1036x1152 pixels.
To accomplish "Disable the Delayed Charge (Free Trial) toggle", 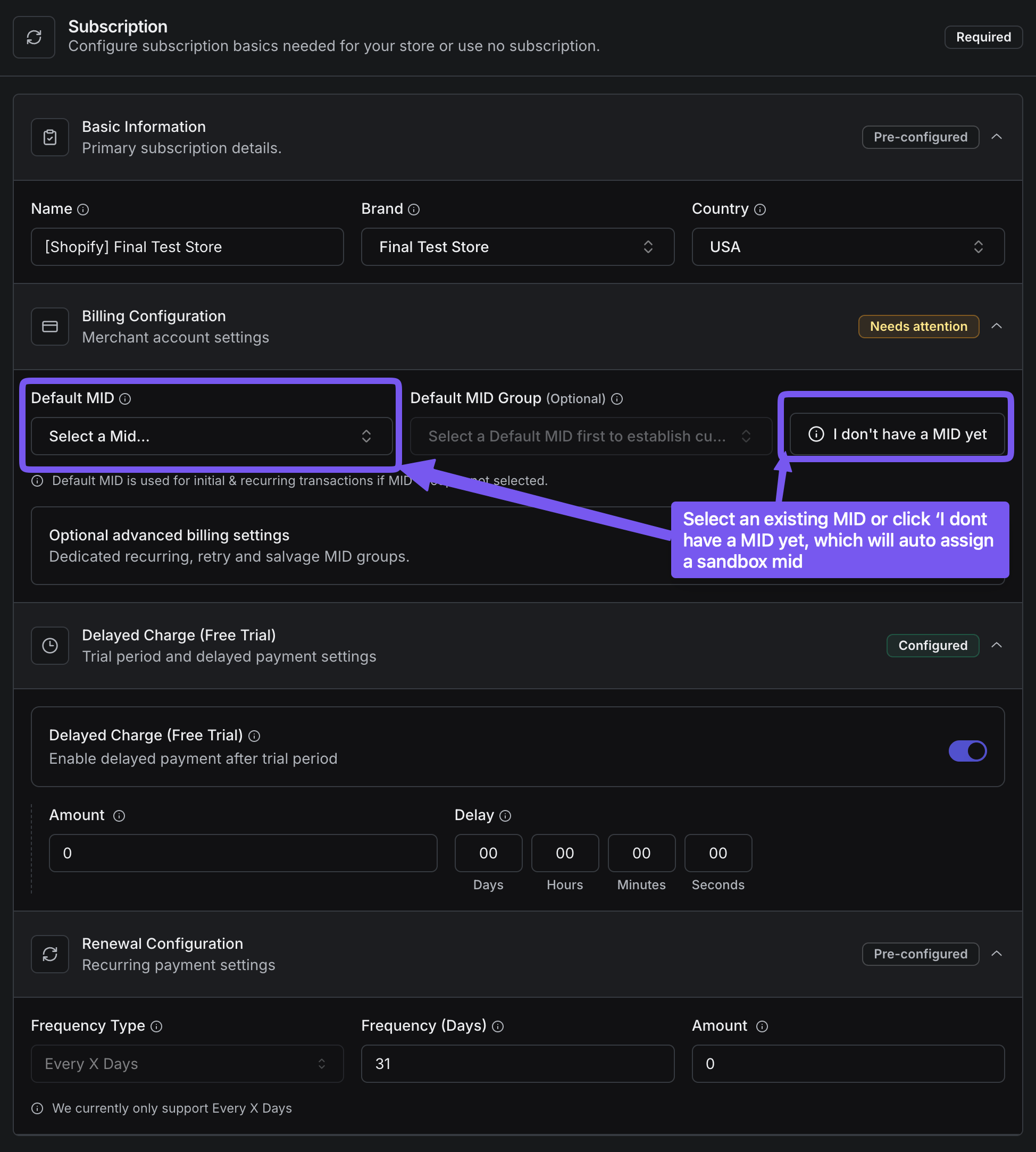I will 967,751.
